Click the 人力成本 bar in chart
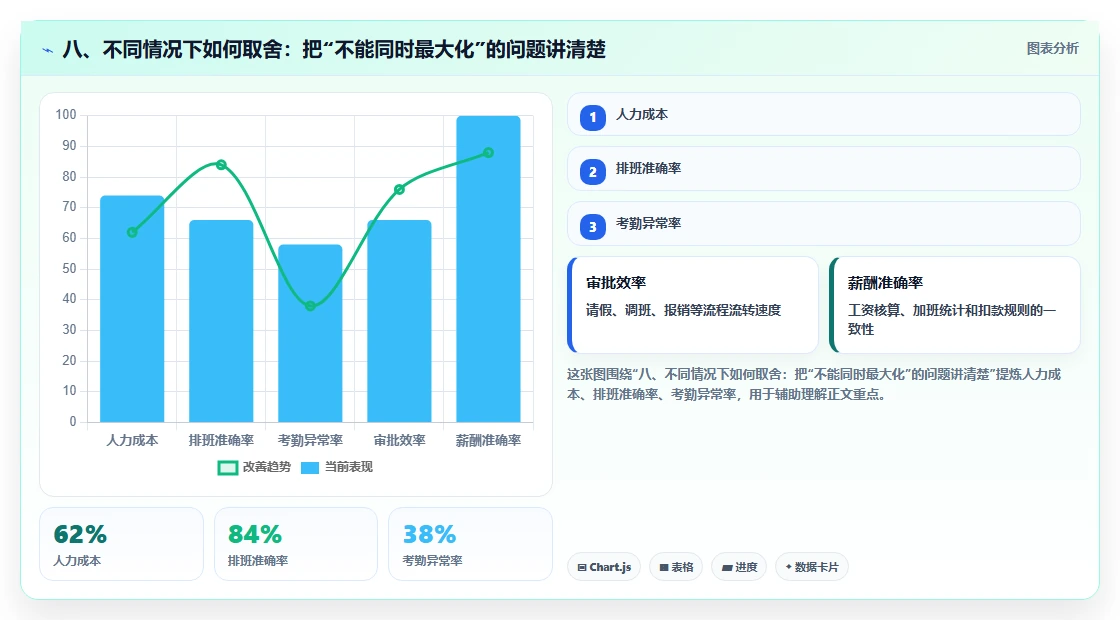This screenshot has height=620, width=1120. [132, 309]
